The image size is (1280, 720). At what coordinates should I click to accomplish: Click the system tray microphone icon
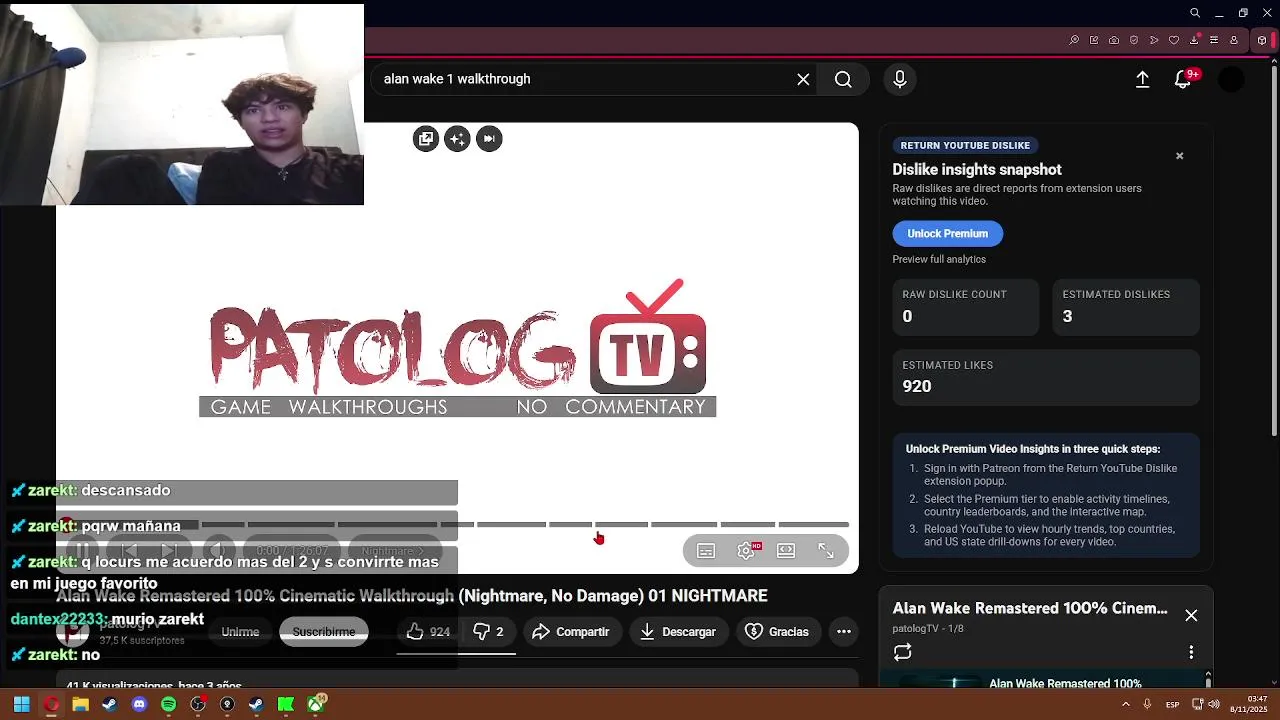pyautogui.click(x=1148, y=704)
